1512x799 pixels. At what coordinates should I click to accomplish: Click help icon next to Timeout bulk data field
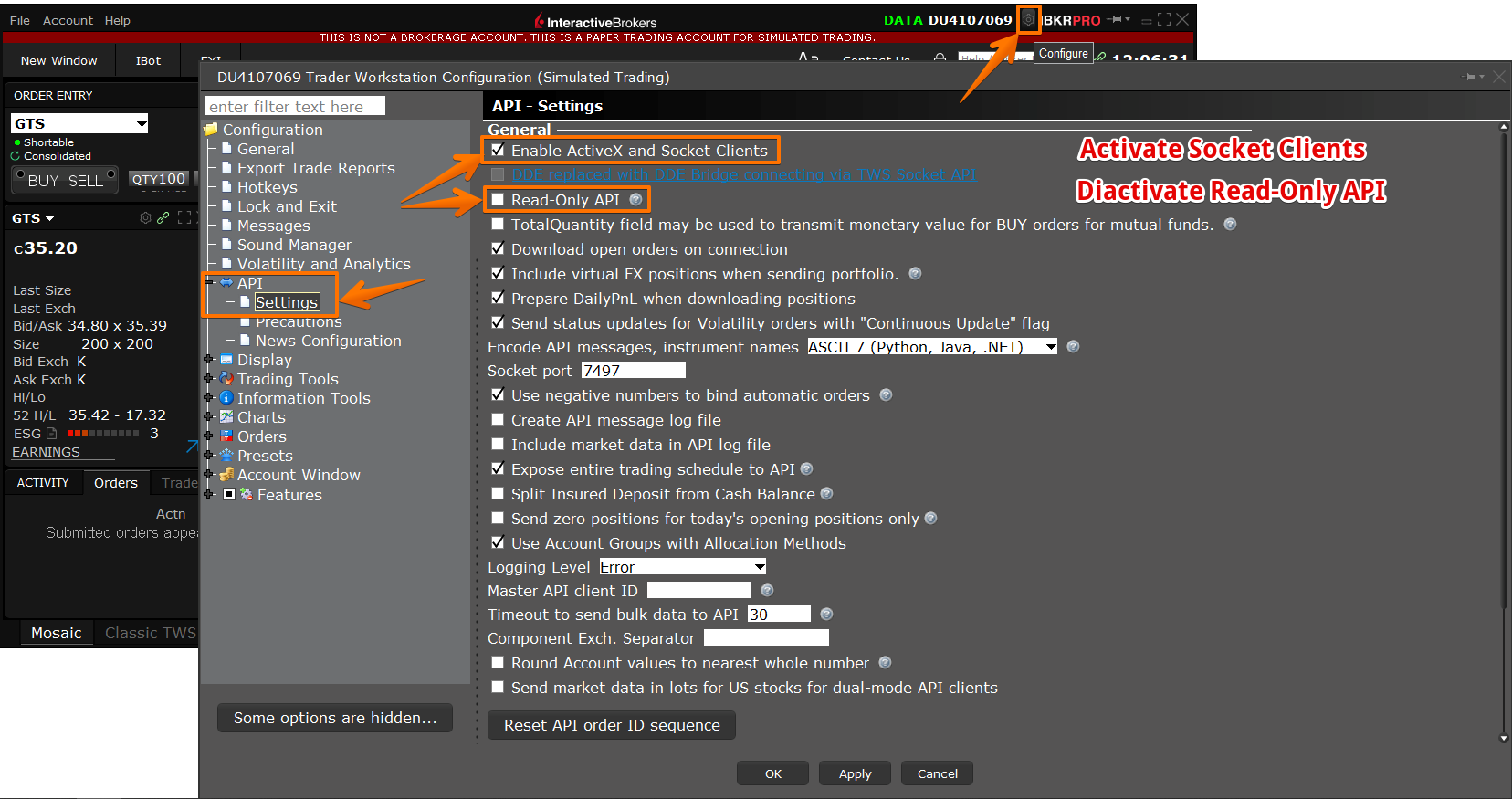[826, 614]
